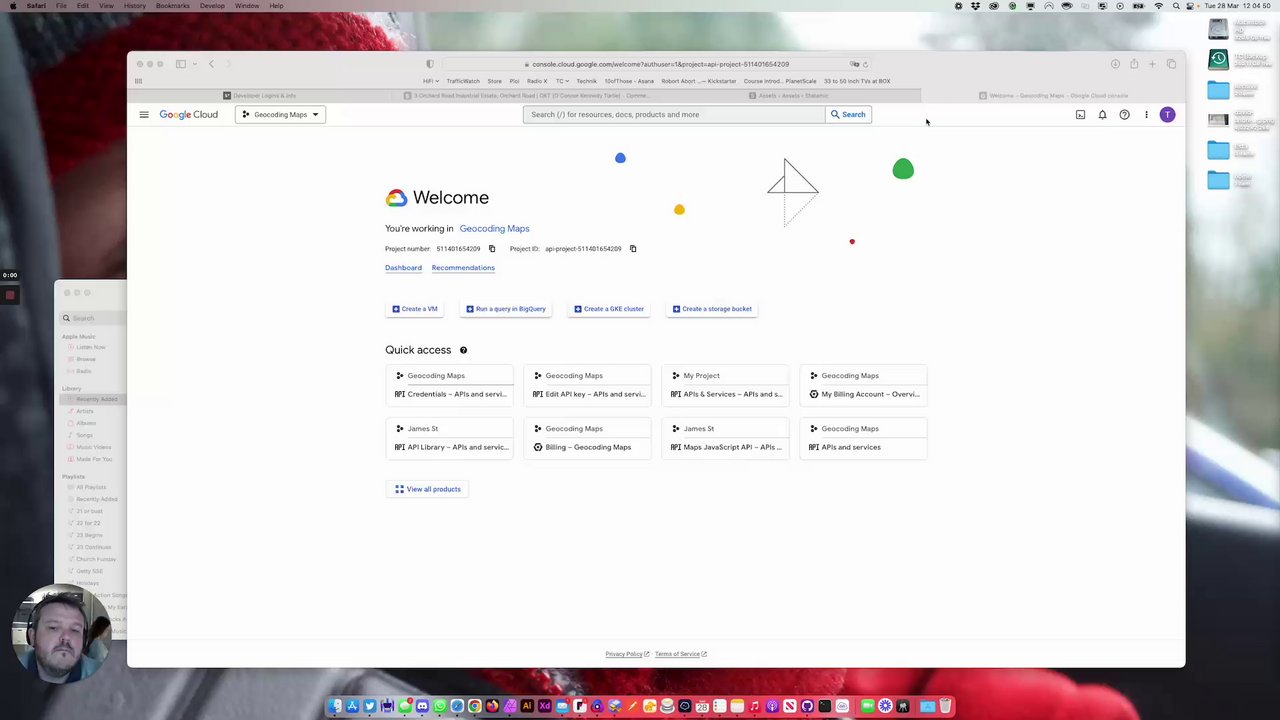The image size is (1280, 720).
Task: Follow the Geocoding Maps project link
Action: [x=494, y=229]
